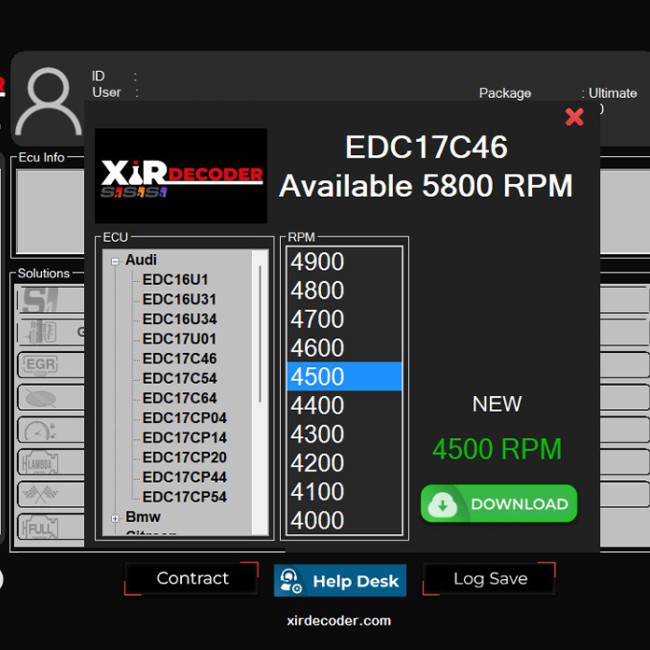Select EDC17CP14 in the ECU tree
Image resolution: width=650 pixels, height=650 pixels.
(184, 438)
